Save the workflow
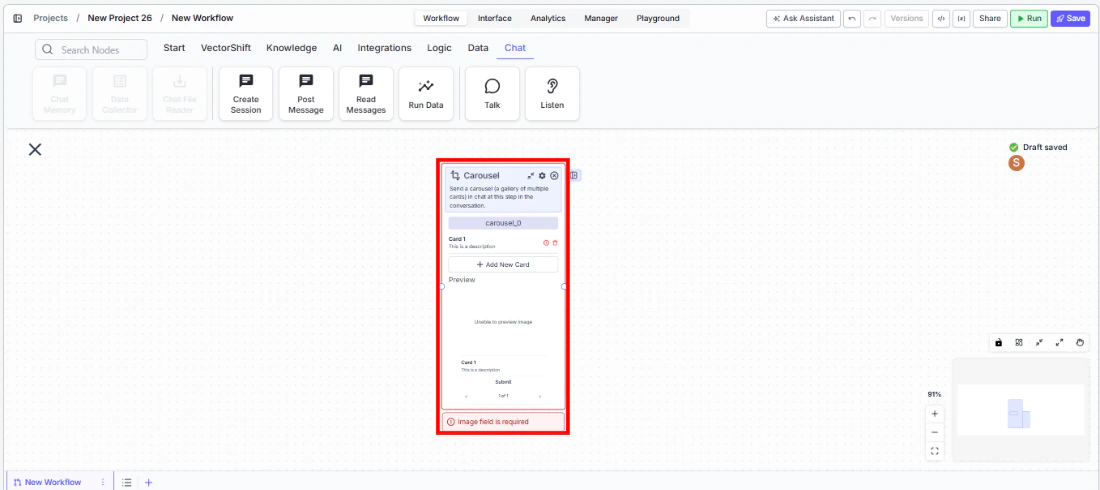 [1070, 19]
